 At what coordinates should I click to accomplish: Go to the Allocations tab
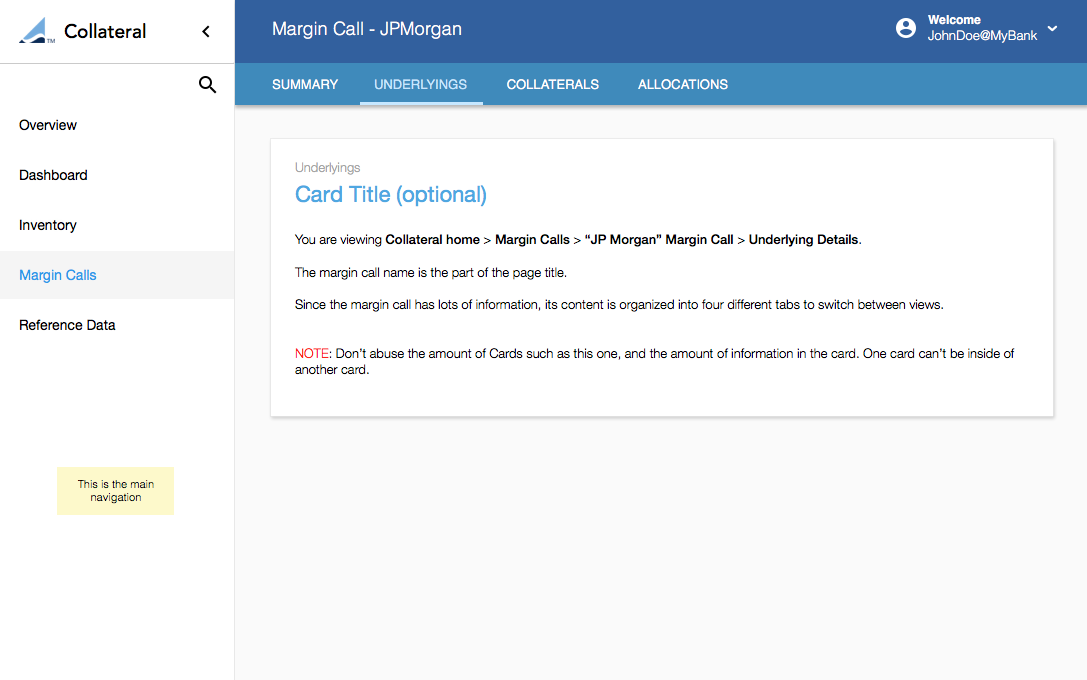pyautogui.click(x=683, y=84)
